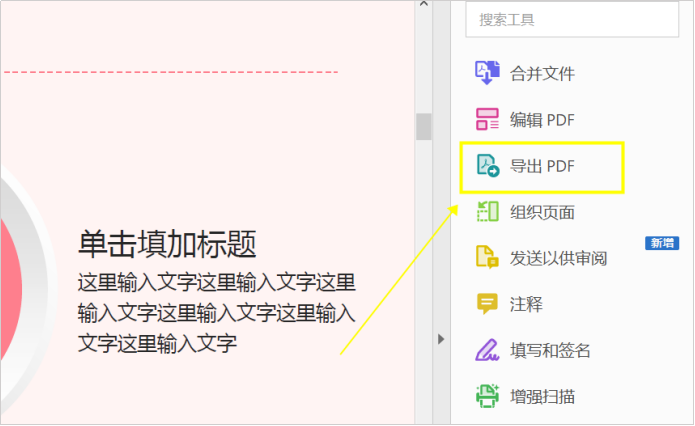This screenshot has height=426, width=695.
Task: Select the 导出 PDF tool label
Action: [542, 166]
